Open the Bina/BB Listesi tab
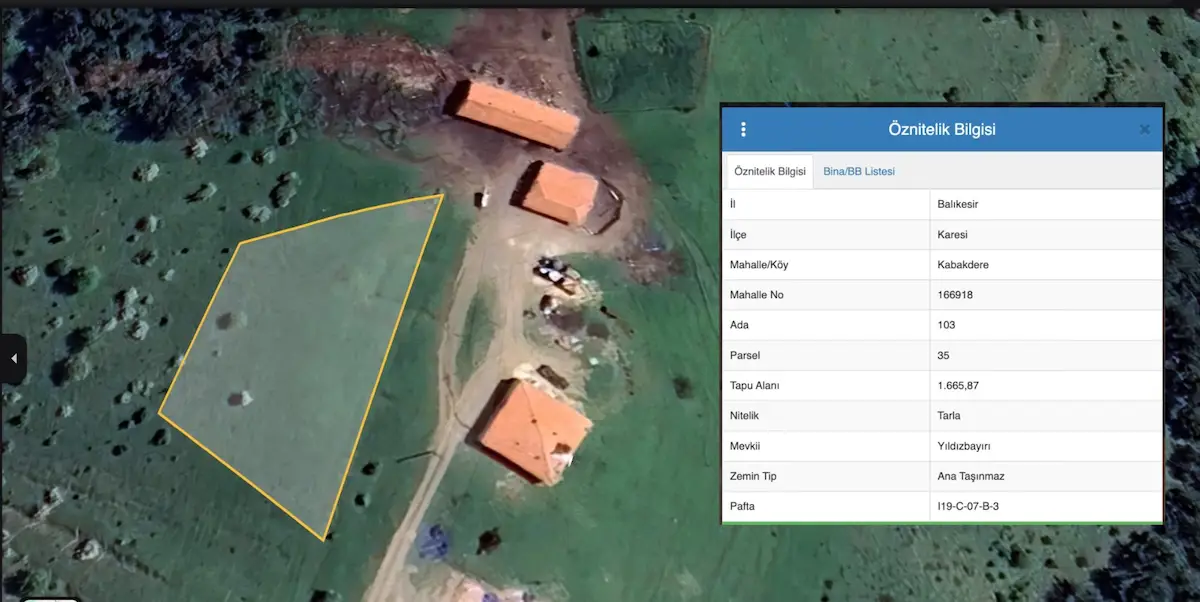Viewport: 1200px width, 602px height. pyautogui.click(x=859, y=171)
